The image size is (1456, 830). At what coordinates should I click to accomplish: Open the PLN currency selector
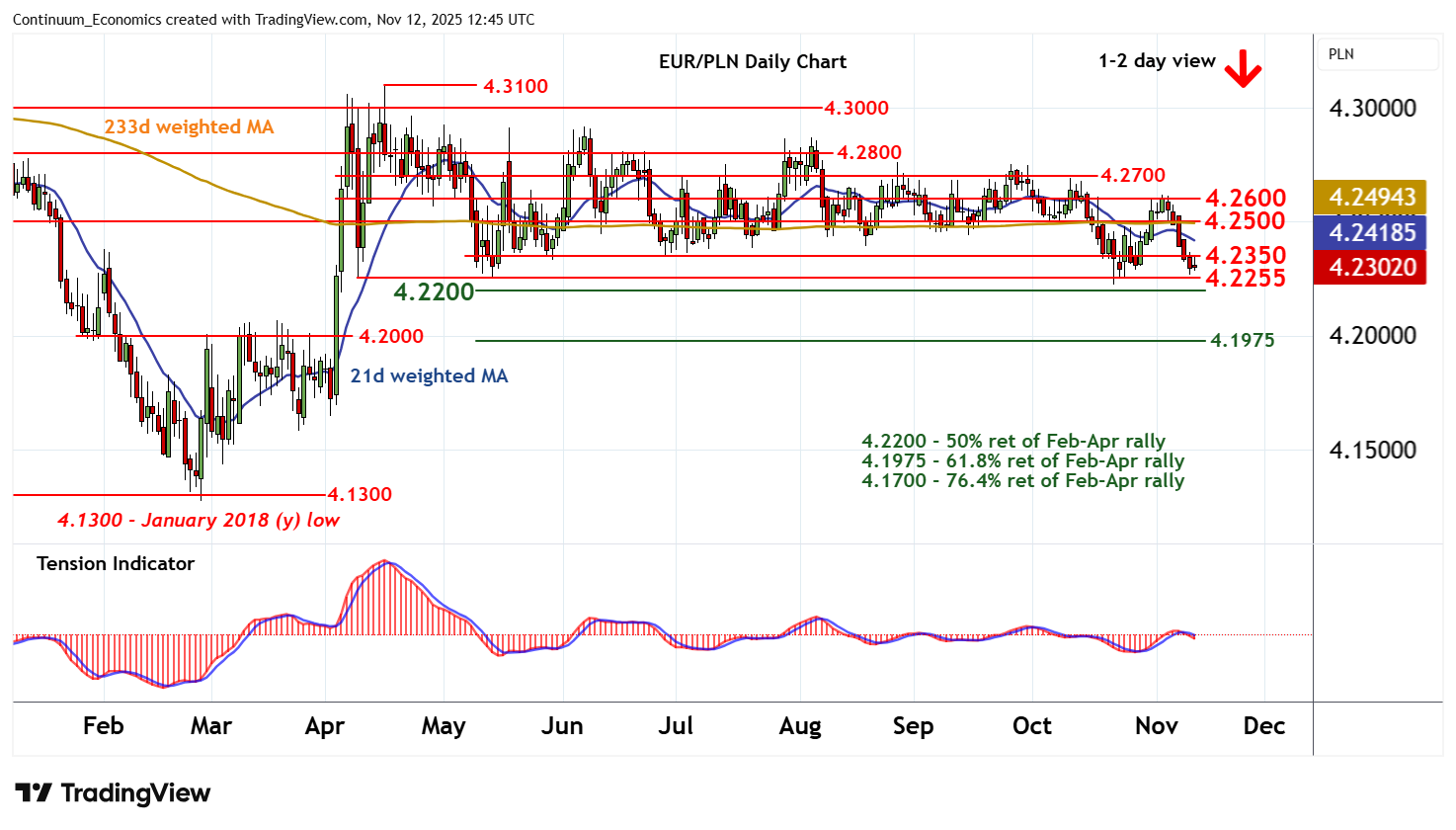(x=1378, y=54)
